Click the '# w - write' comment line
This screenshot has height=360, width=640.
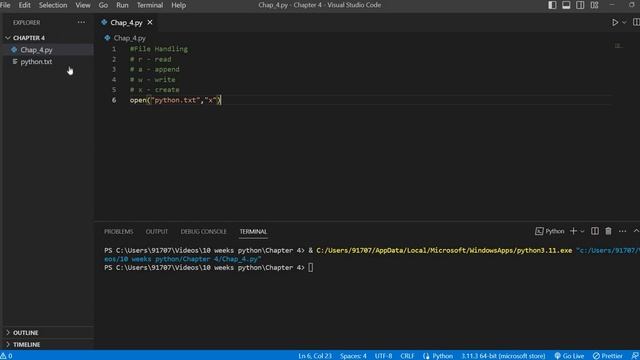(x=153, y=80)
